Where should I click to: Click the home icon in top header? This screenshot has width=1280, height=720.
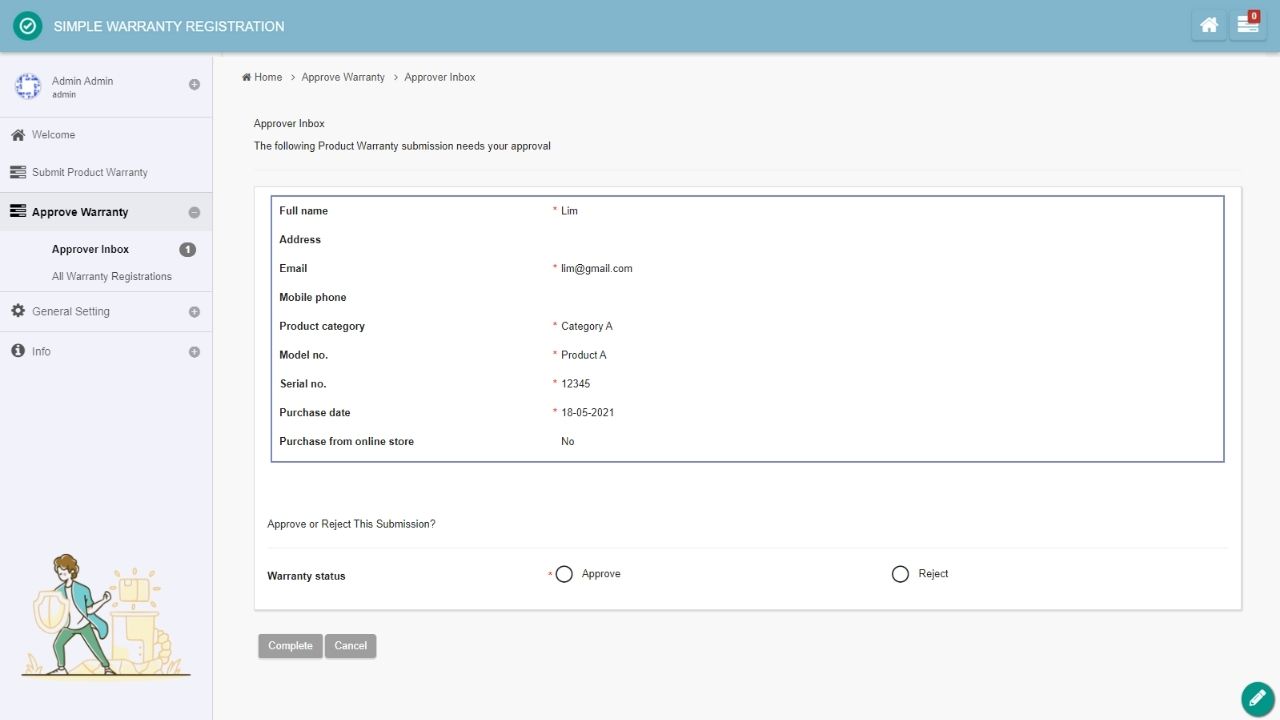click(1209, 25)
